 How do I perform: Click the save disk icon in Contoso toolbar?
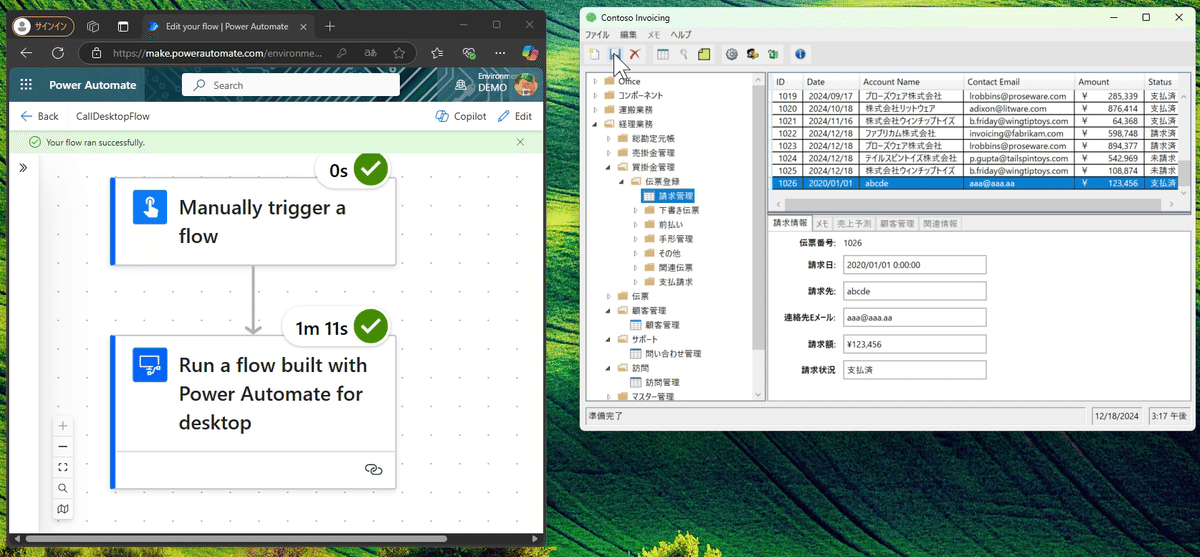coord(615,54)
